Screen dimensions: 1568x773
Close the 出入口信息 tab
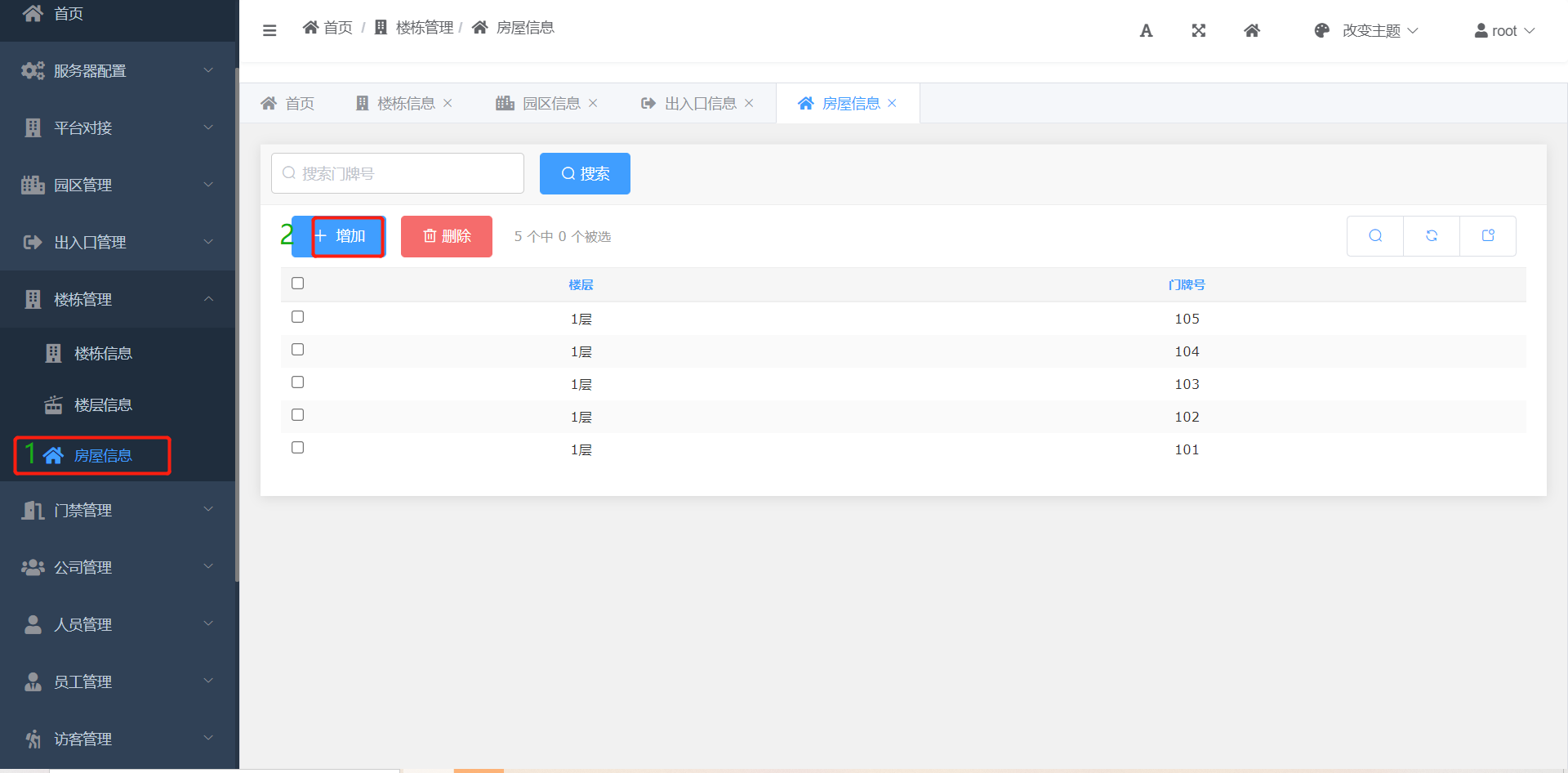pyautogui.click(x=749, y=104)
